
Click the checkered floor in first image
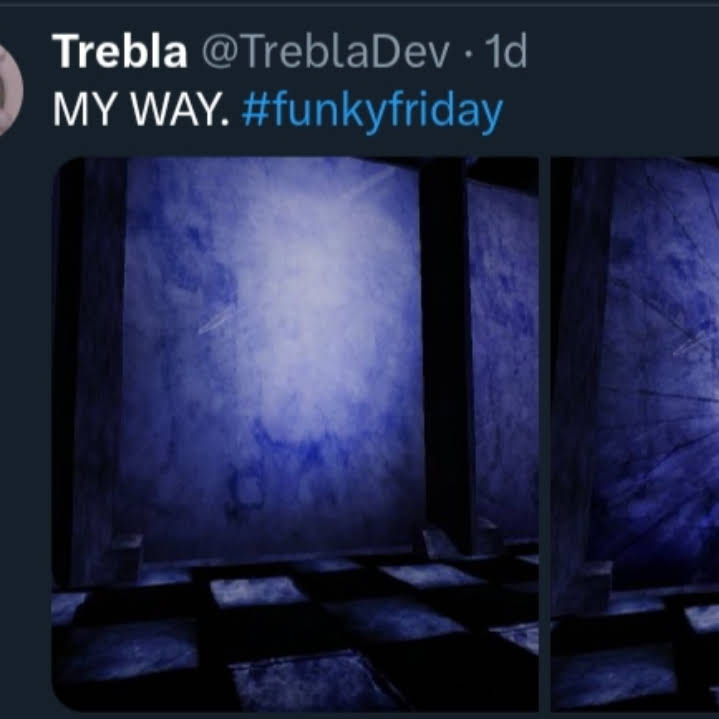point(295,637)
